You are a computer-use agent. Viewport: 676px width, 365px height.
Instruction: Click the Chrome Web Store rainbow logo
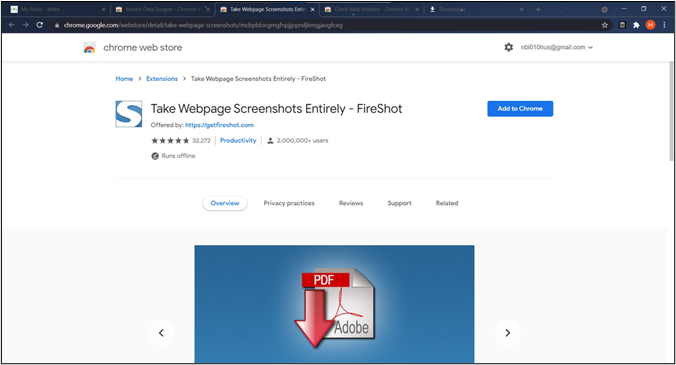[89, 48]
